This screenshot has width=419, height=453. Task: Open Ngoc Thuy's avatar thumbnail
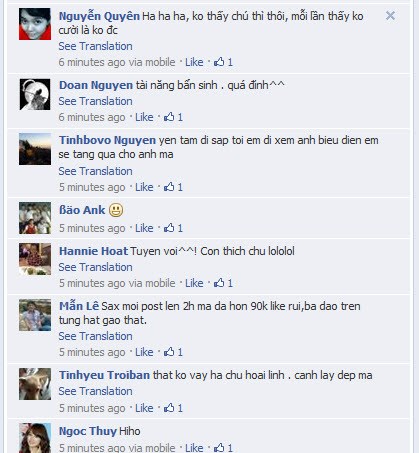coord(35,438)
